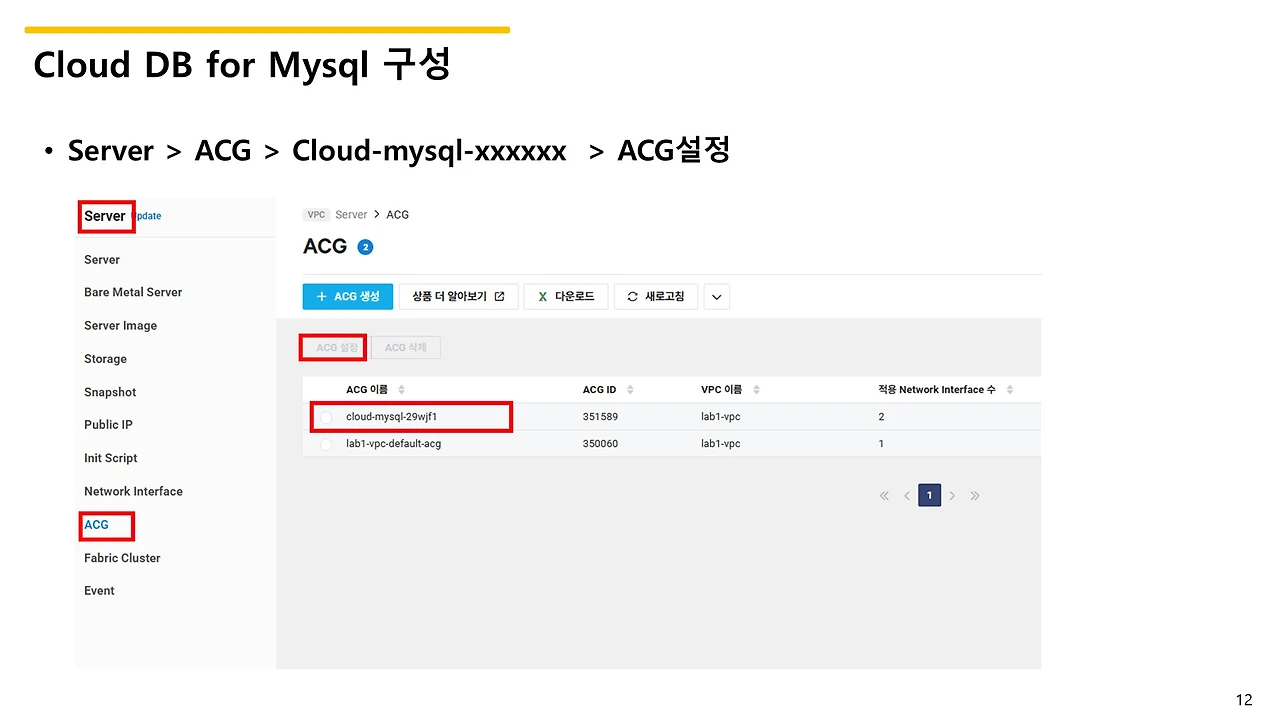1280x720 pixels.
Task: Click the ACG 삭제 button
Action: (x=406, y=348)
